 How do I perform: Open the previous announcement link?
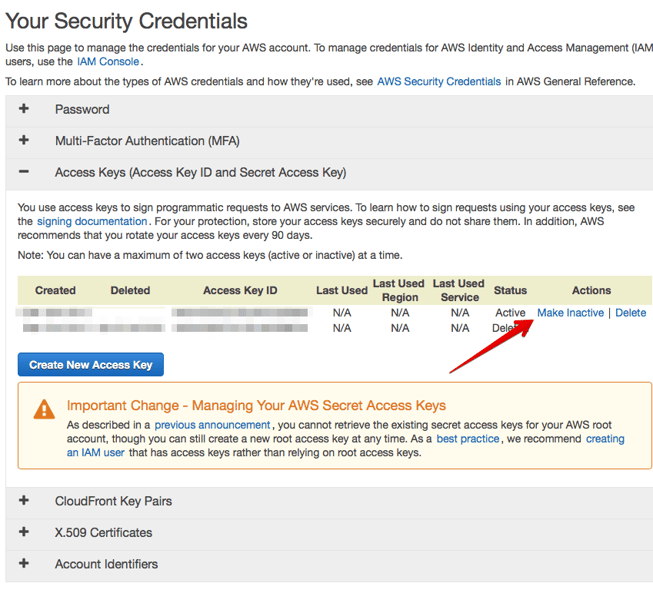click(212, 425)
